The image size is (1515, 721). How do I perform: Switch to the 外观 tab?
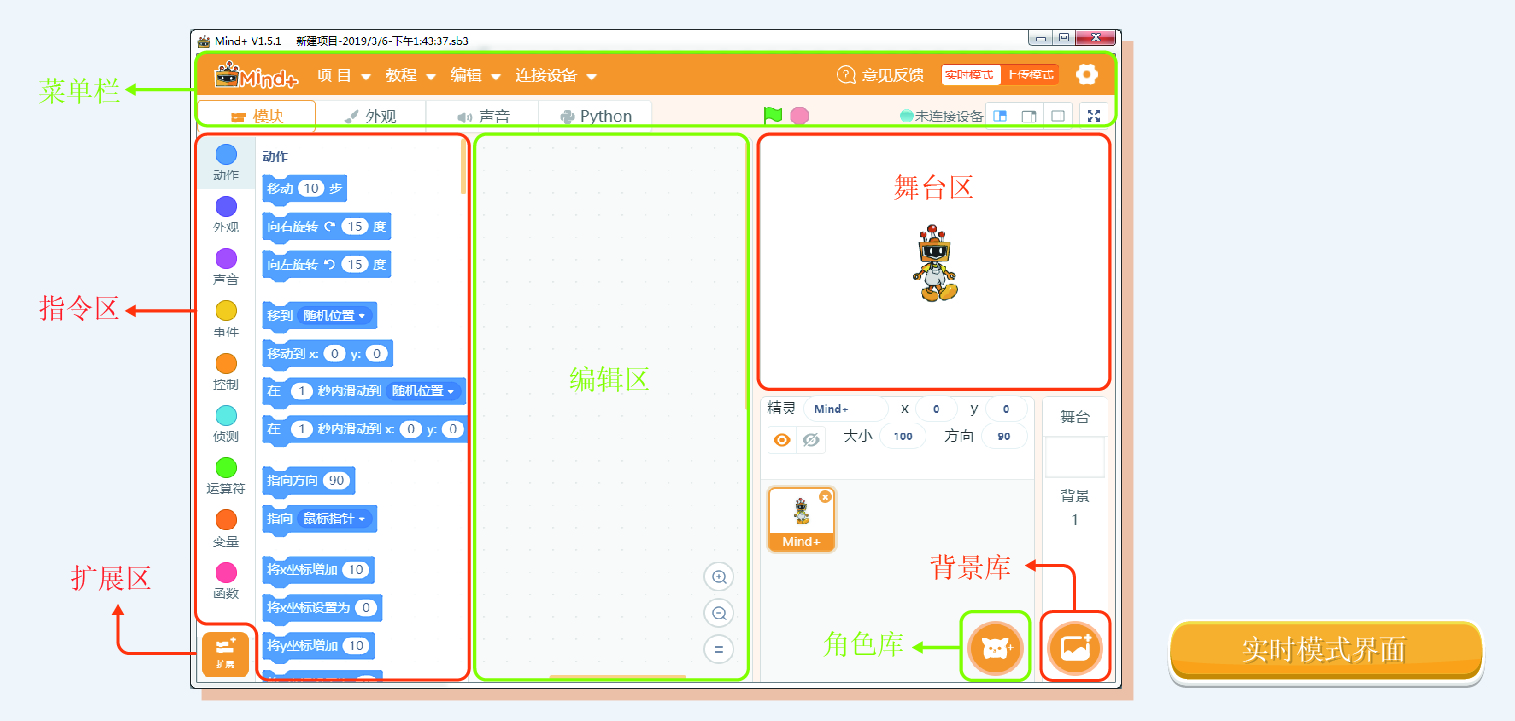(370, 116)
